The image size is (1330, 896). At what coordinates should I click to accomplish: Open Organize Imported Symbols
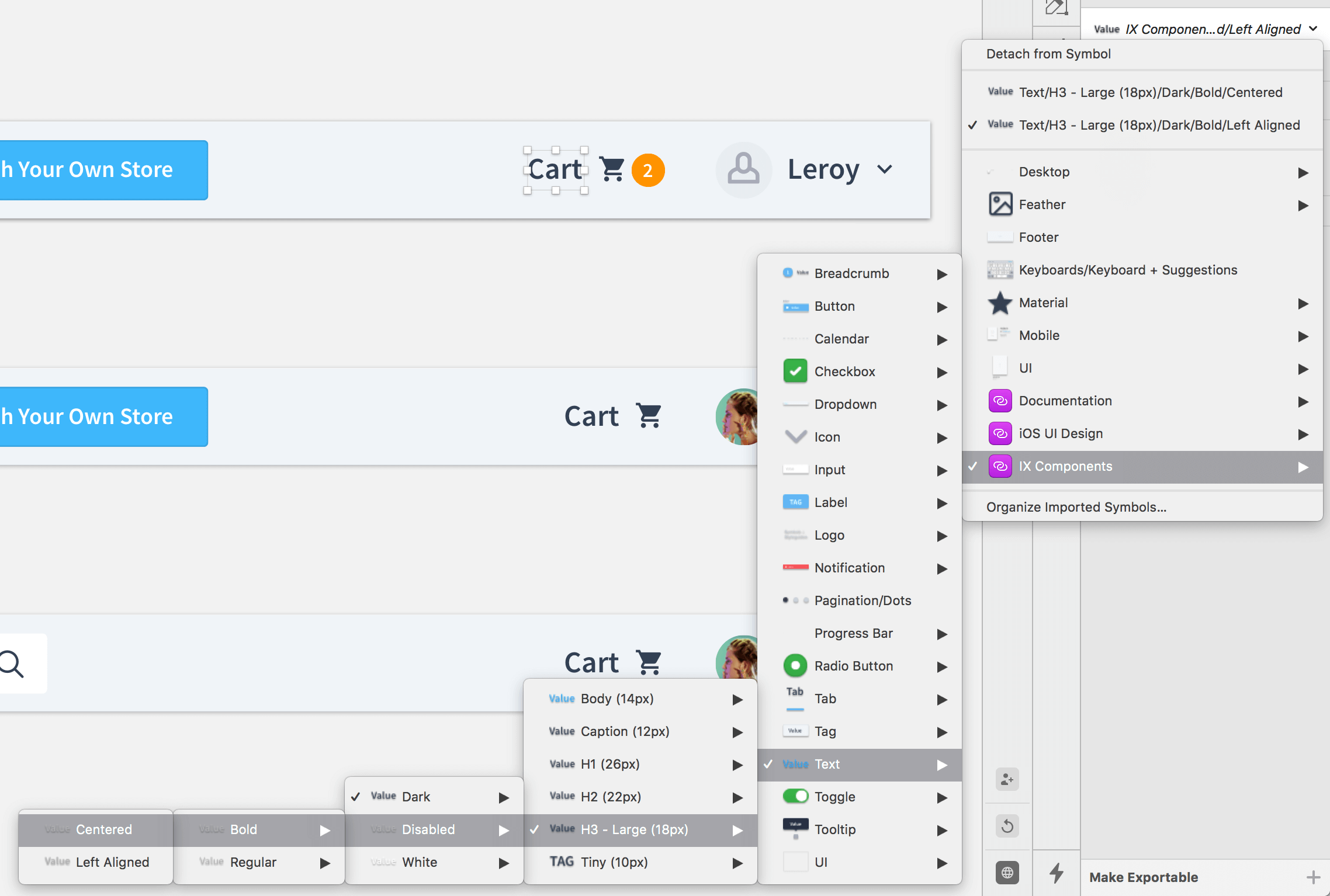1075,506
